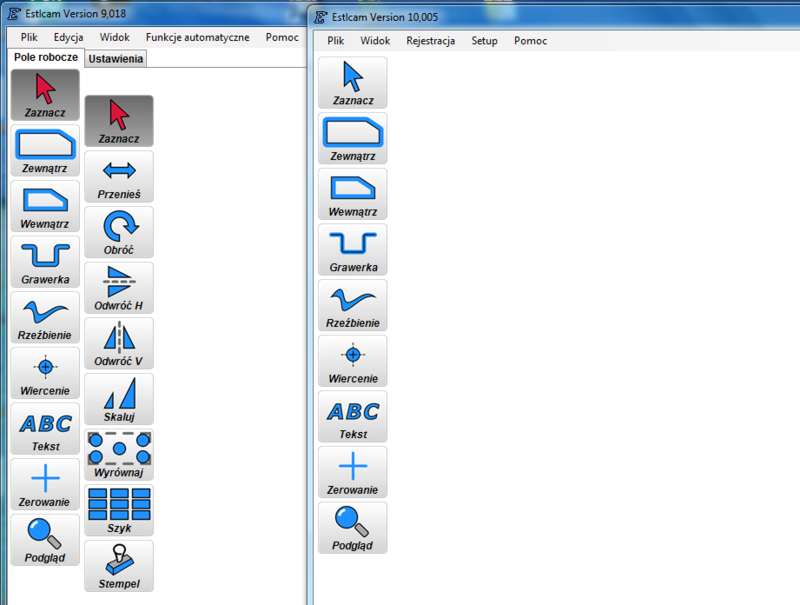800x605 pixels.
Task: Select Zerowanie tool in Version 10,005 window
Action: point(353,472)
